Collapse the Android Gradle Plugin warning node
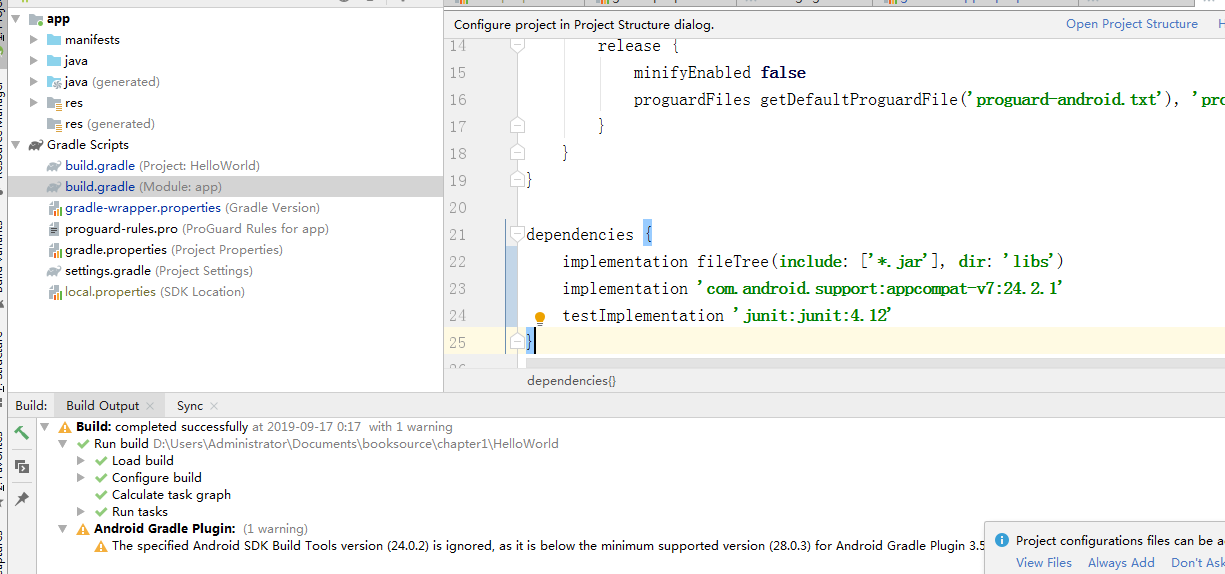The height and width of the screenshot is (574, 1225). (x=64, y=529)
